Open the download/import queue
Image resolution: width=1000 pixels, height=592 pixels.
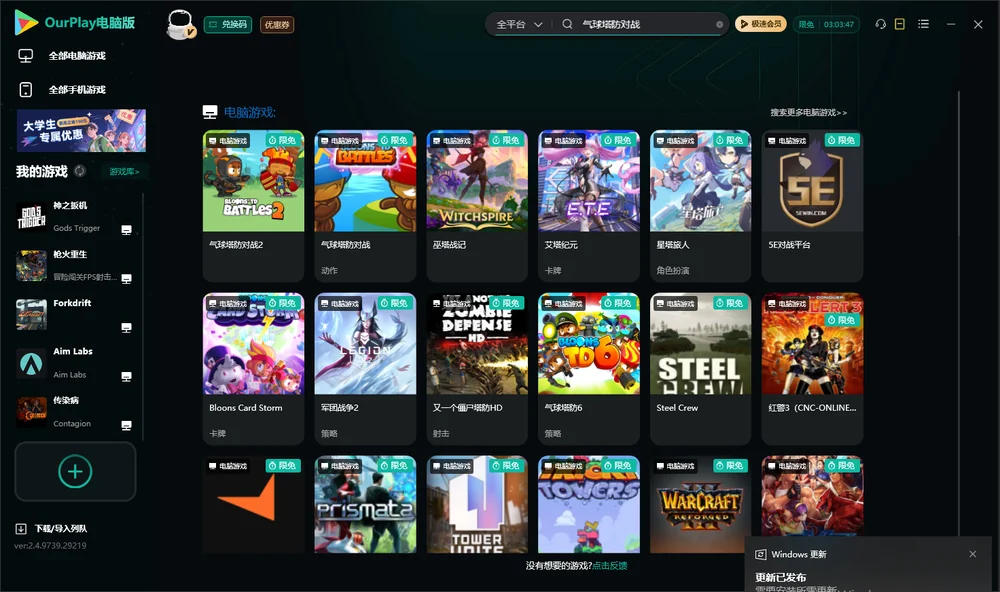[52, 528]
